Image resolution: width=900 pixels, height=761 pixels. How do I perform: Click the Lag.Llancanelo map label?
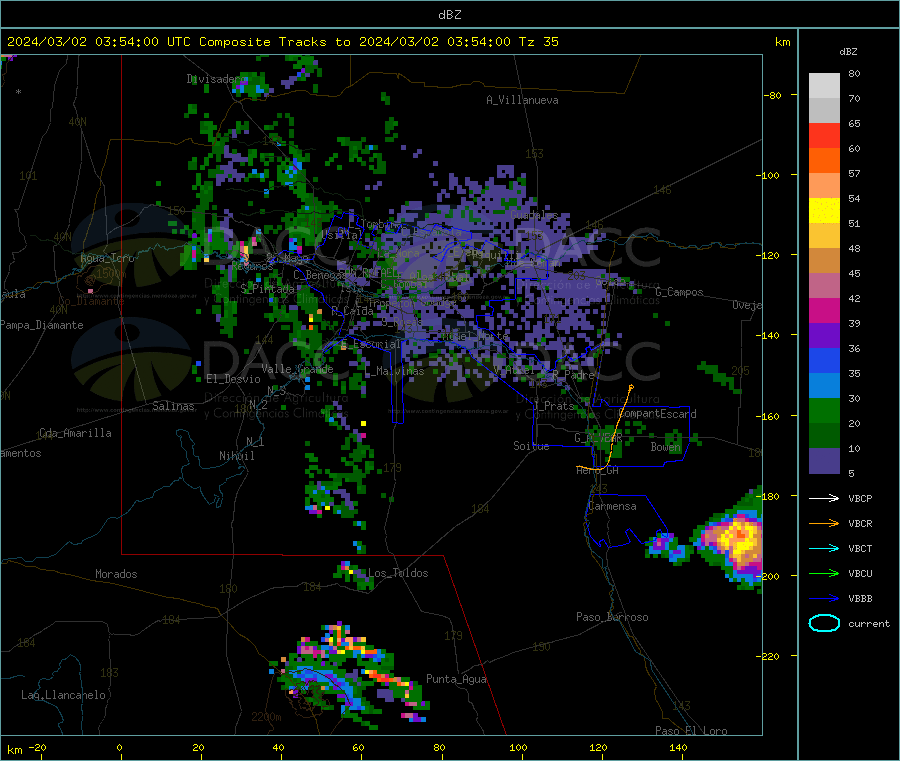point(63,695)
